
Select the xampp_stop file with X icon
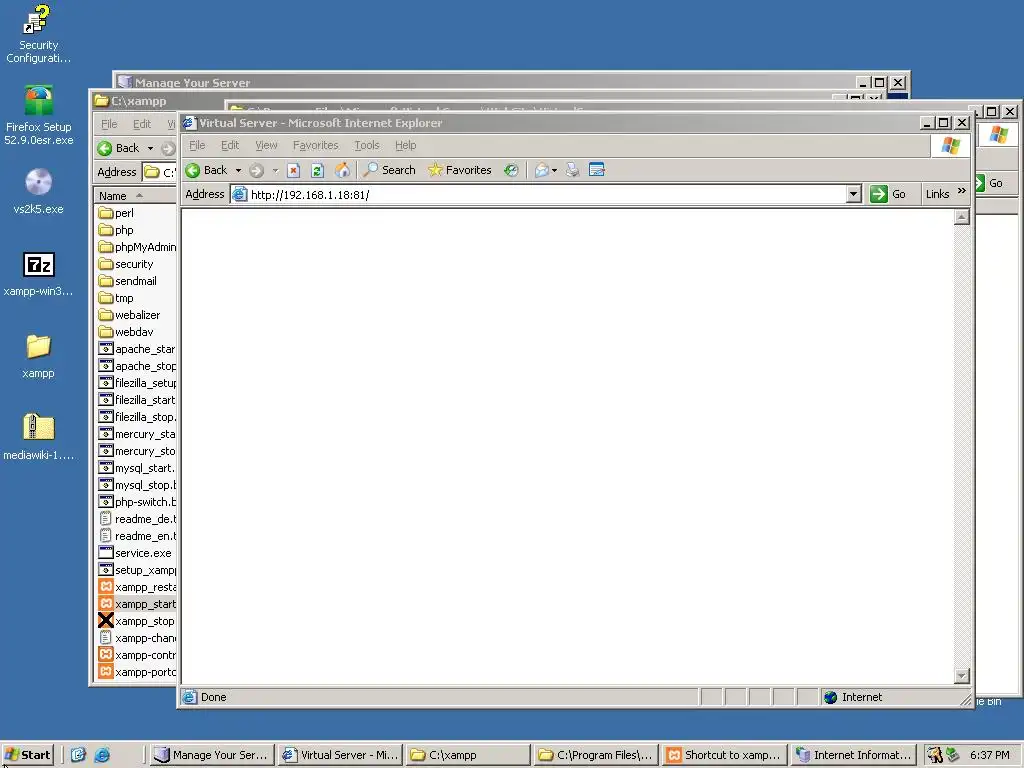tap(136, 620)
